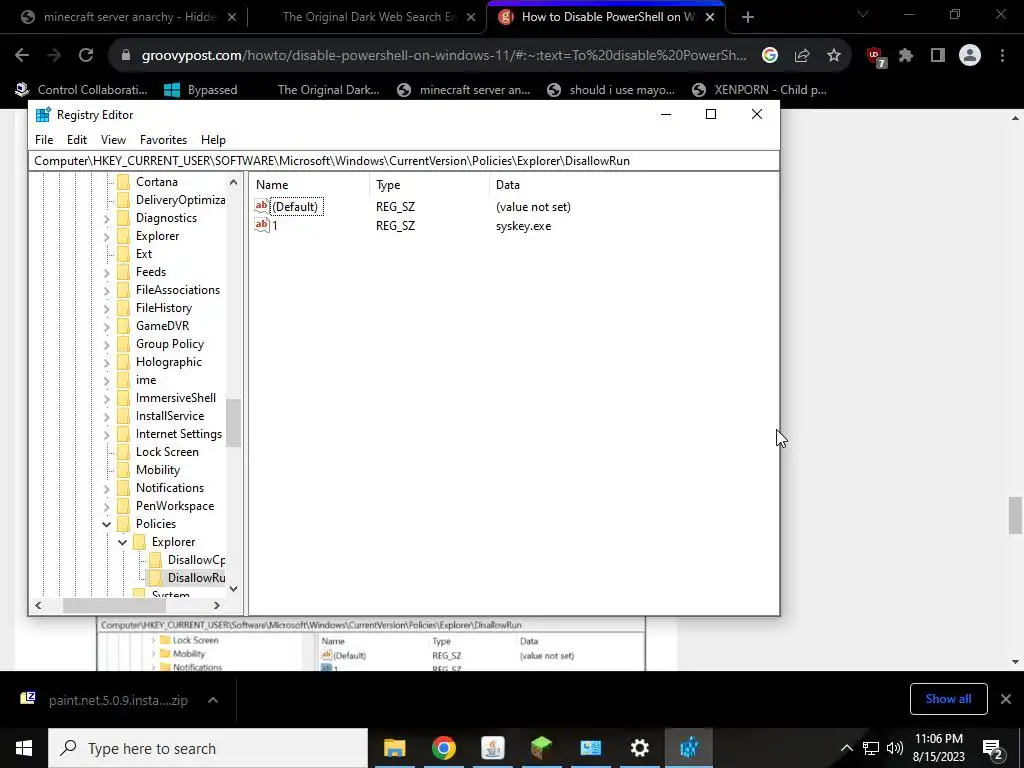Open the Help menu in Registry Editor
This screenshot has width=1024, height=768.
[213, 140]
